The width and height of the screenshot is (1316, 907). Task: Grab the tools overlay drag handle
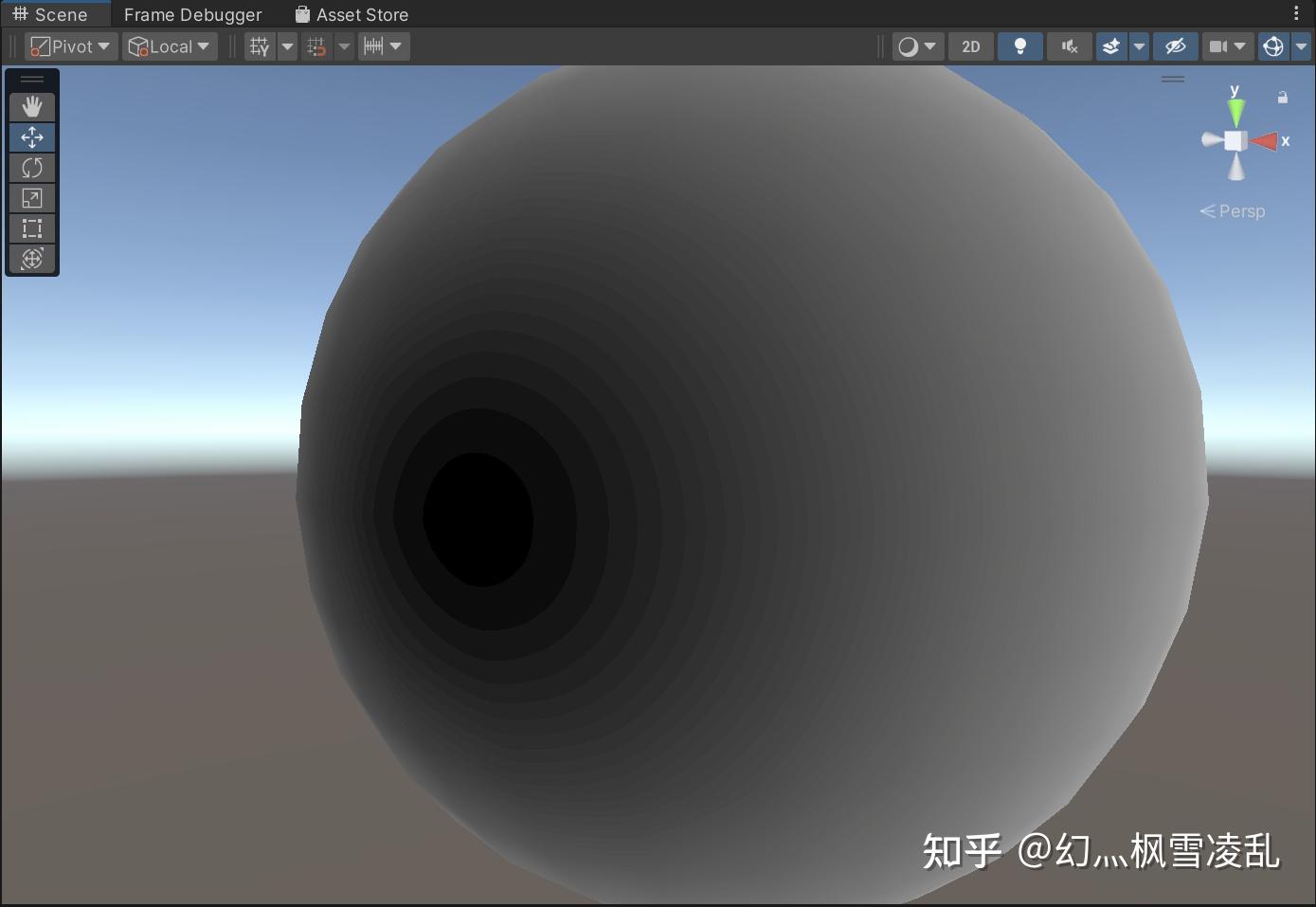point(32,80)
